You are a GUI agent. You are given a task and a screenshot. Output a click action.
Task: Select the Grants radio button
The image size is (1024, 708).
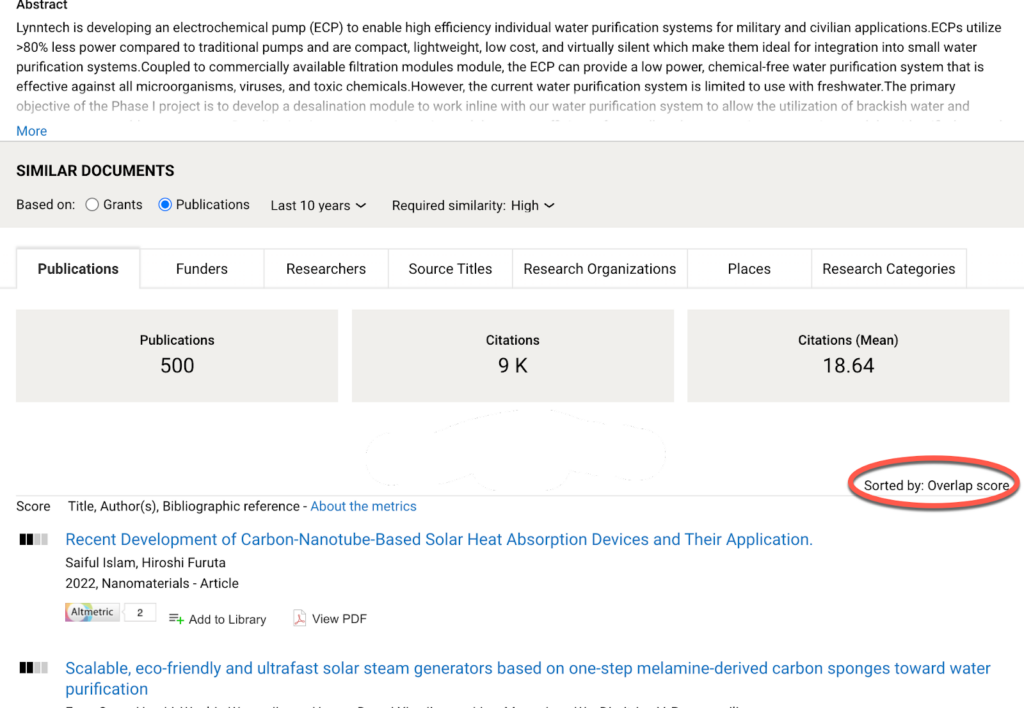92,205
